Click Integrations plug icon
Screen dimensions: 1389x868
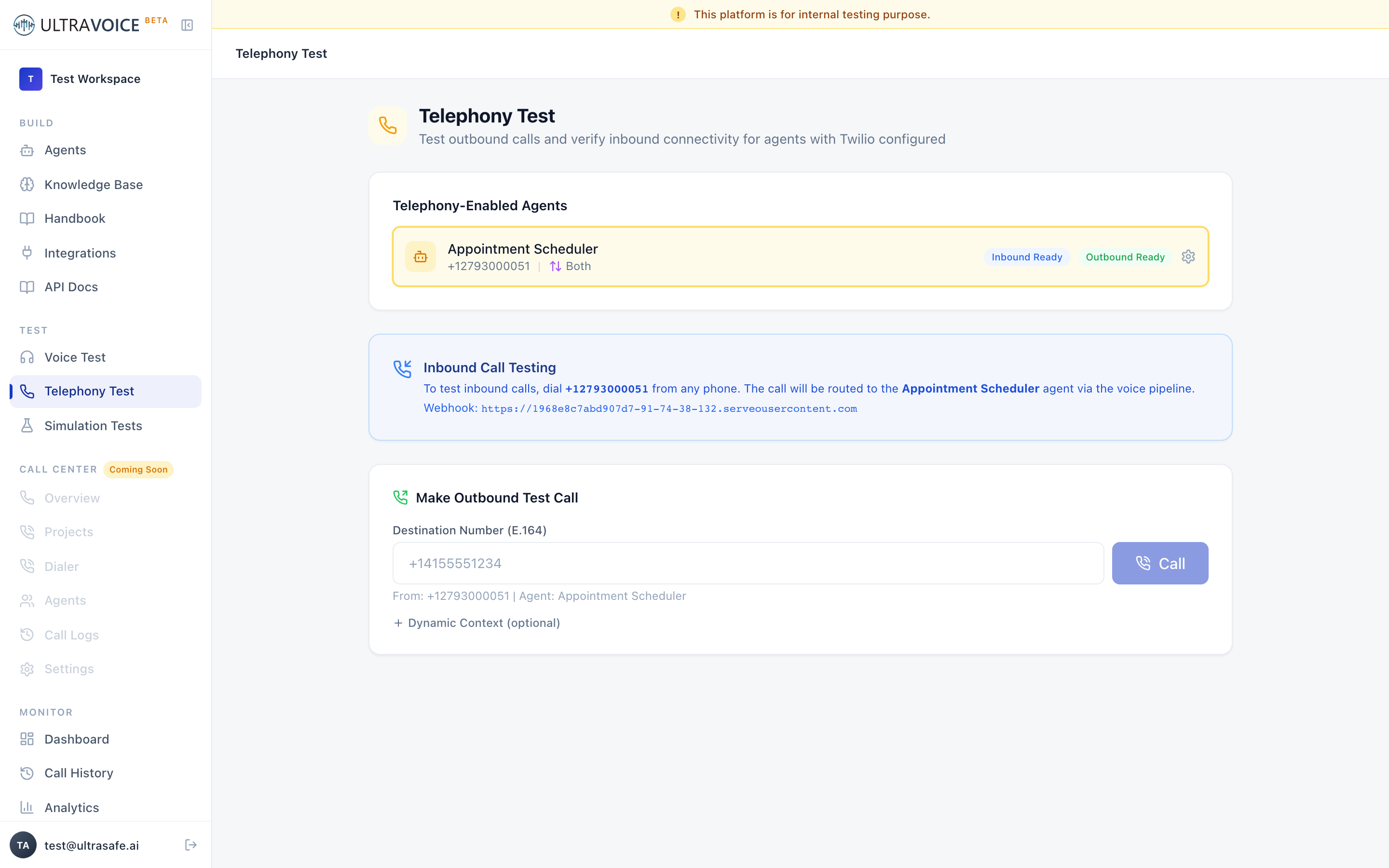(x=27, y=253)
